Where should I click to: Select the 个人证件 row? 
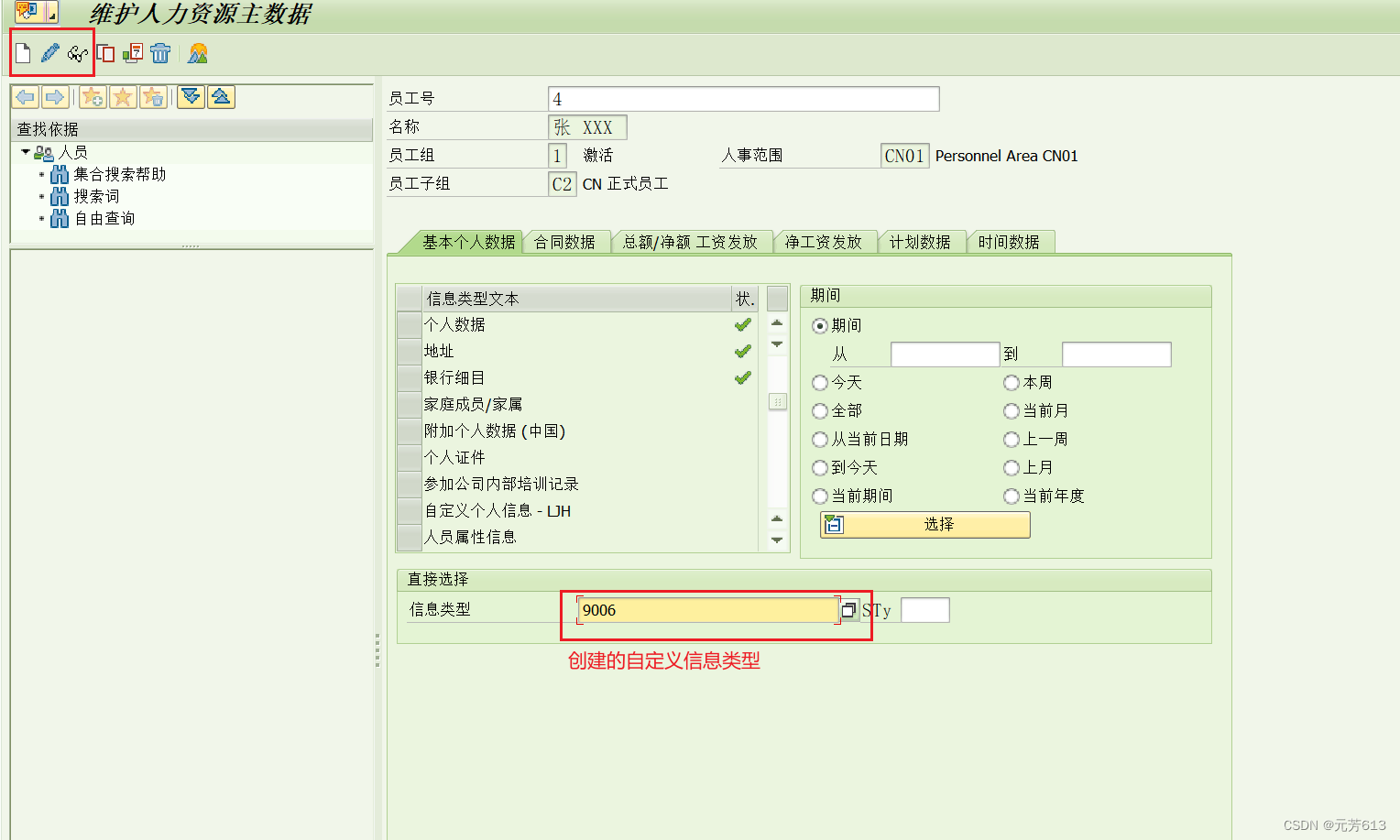pyautogui.click(x=577, y=457)
